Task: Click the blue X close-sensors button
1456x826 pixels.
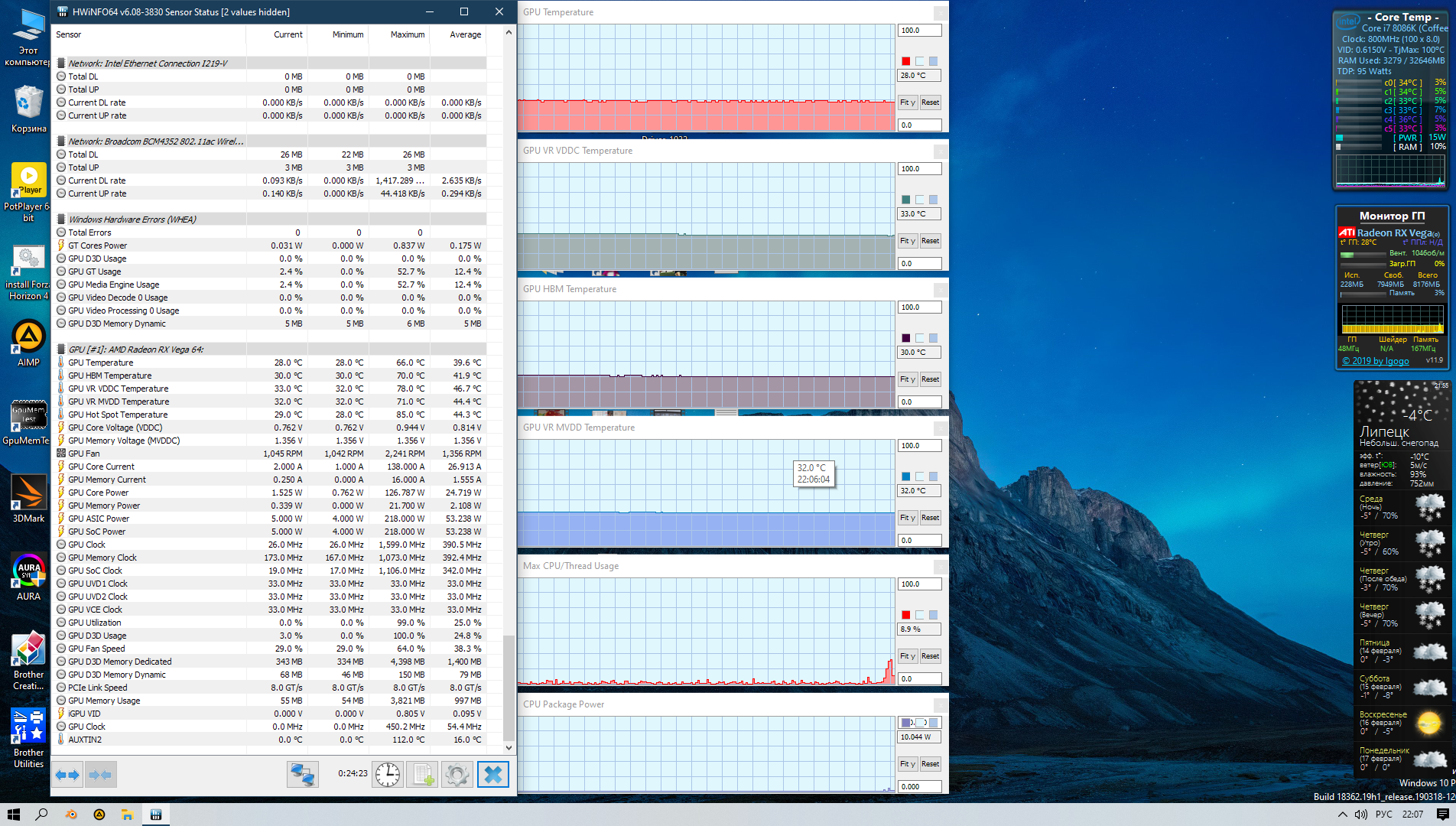Action: [493, 775]
